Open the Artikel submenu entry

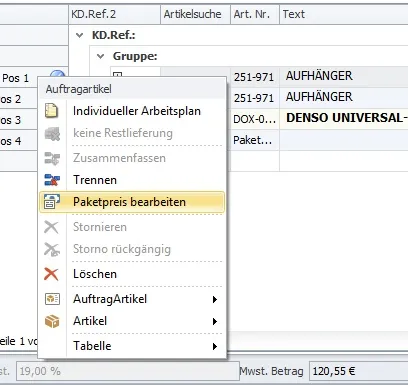(x=132, y=321)
